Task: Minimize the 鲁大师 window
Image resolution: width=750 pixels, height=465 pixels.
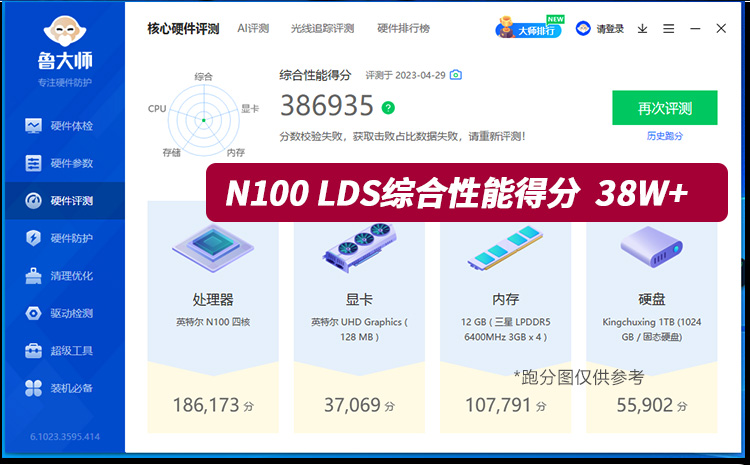Action: [x=695, y=29]
